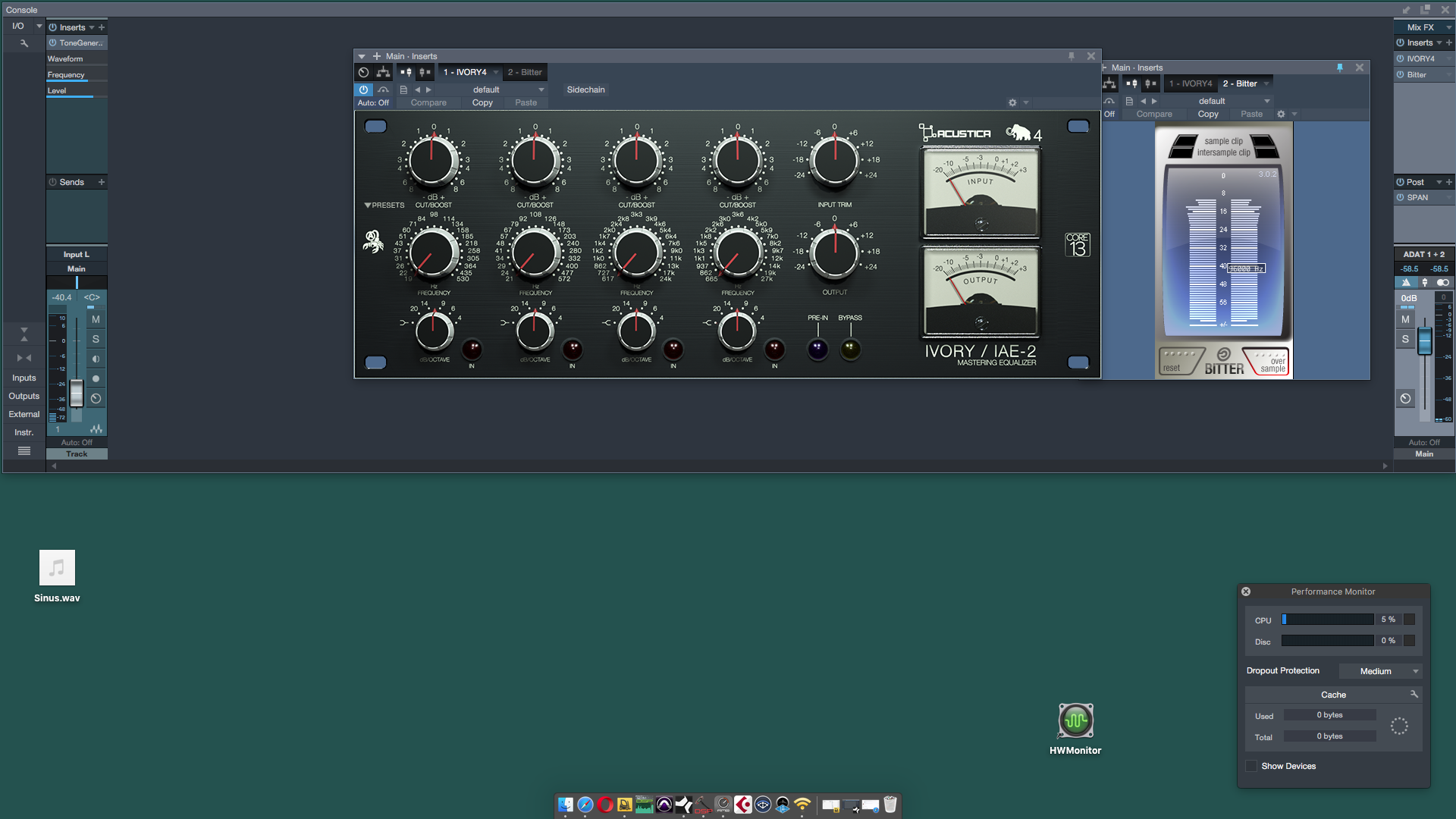
Task: Click the wrench settings icon in console
Action: coord(24,43)
